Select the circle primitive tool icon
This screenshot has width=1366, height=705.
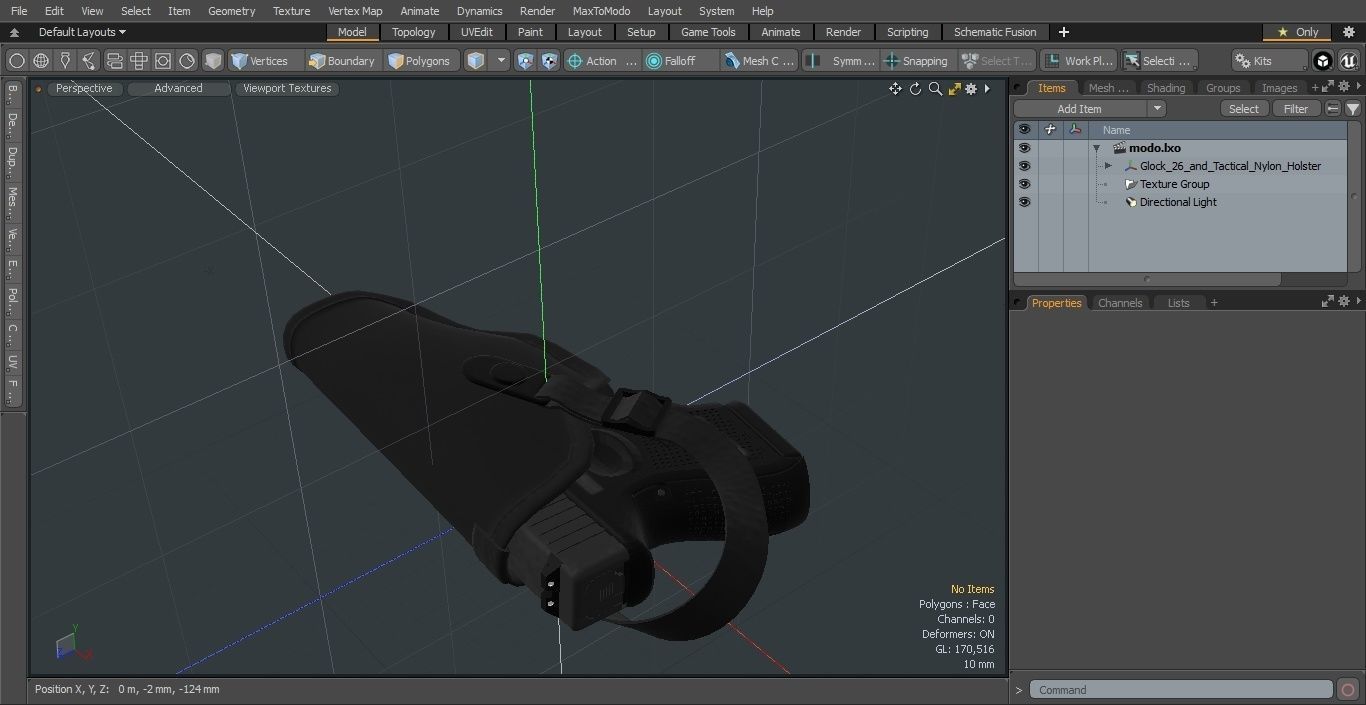[x=16, y=61]
